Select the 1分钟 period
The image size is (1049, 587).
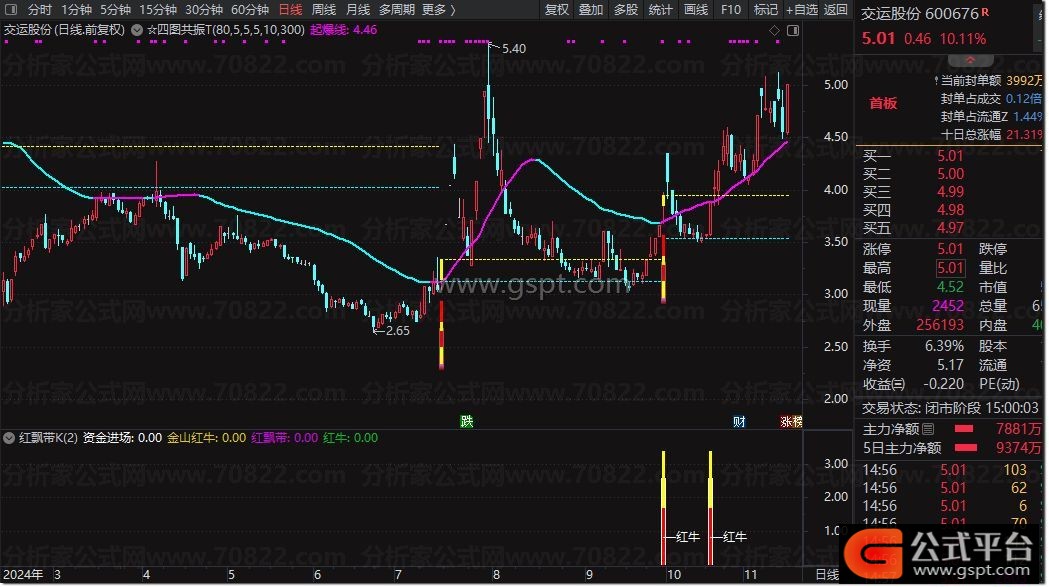[76, 9]
